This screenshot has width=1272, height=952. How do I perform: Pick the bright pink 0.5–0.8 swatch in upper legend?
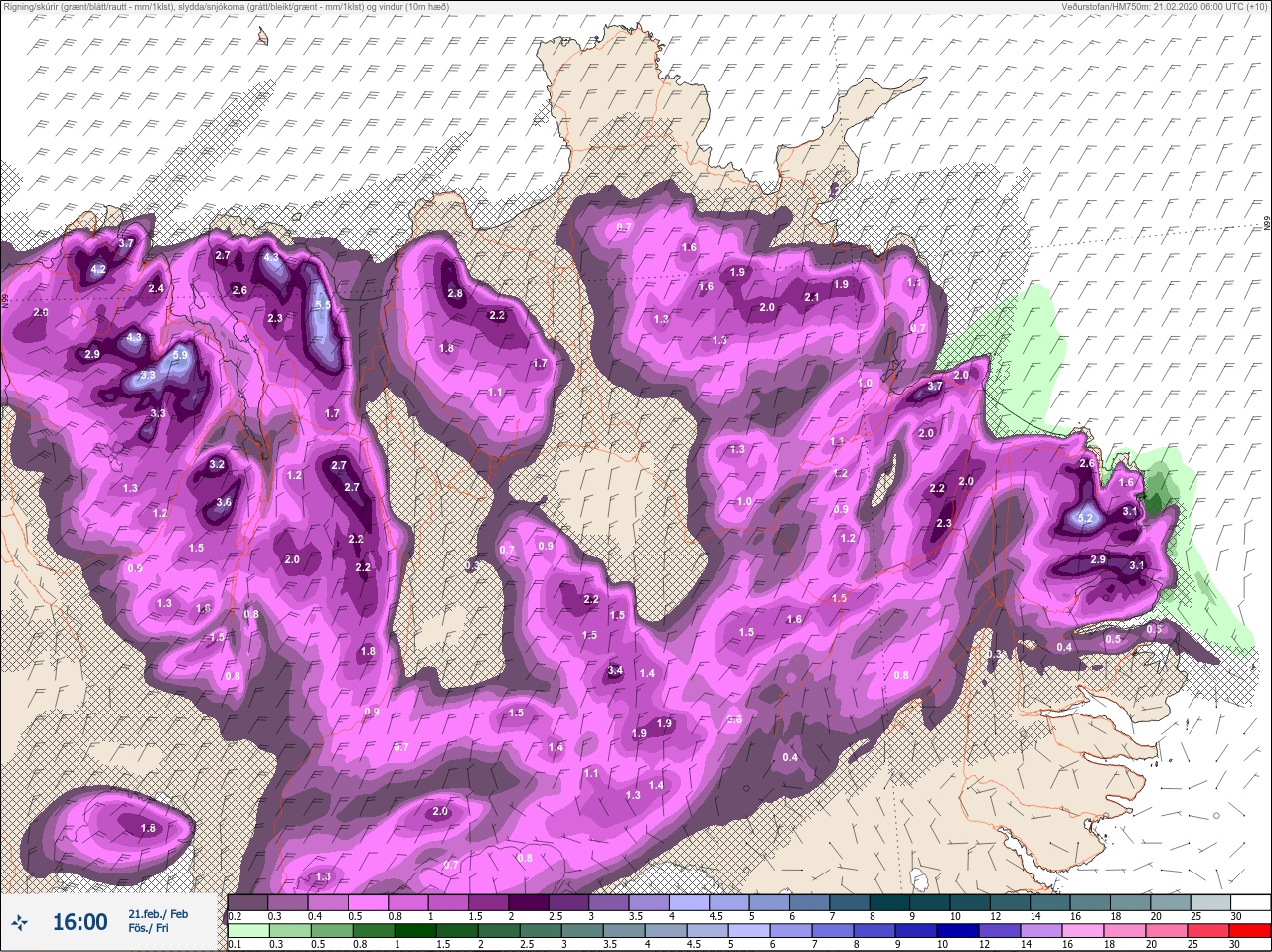coord(370,903)
